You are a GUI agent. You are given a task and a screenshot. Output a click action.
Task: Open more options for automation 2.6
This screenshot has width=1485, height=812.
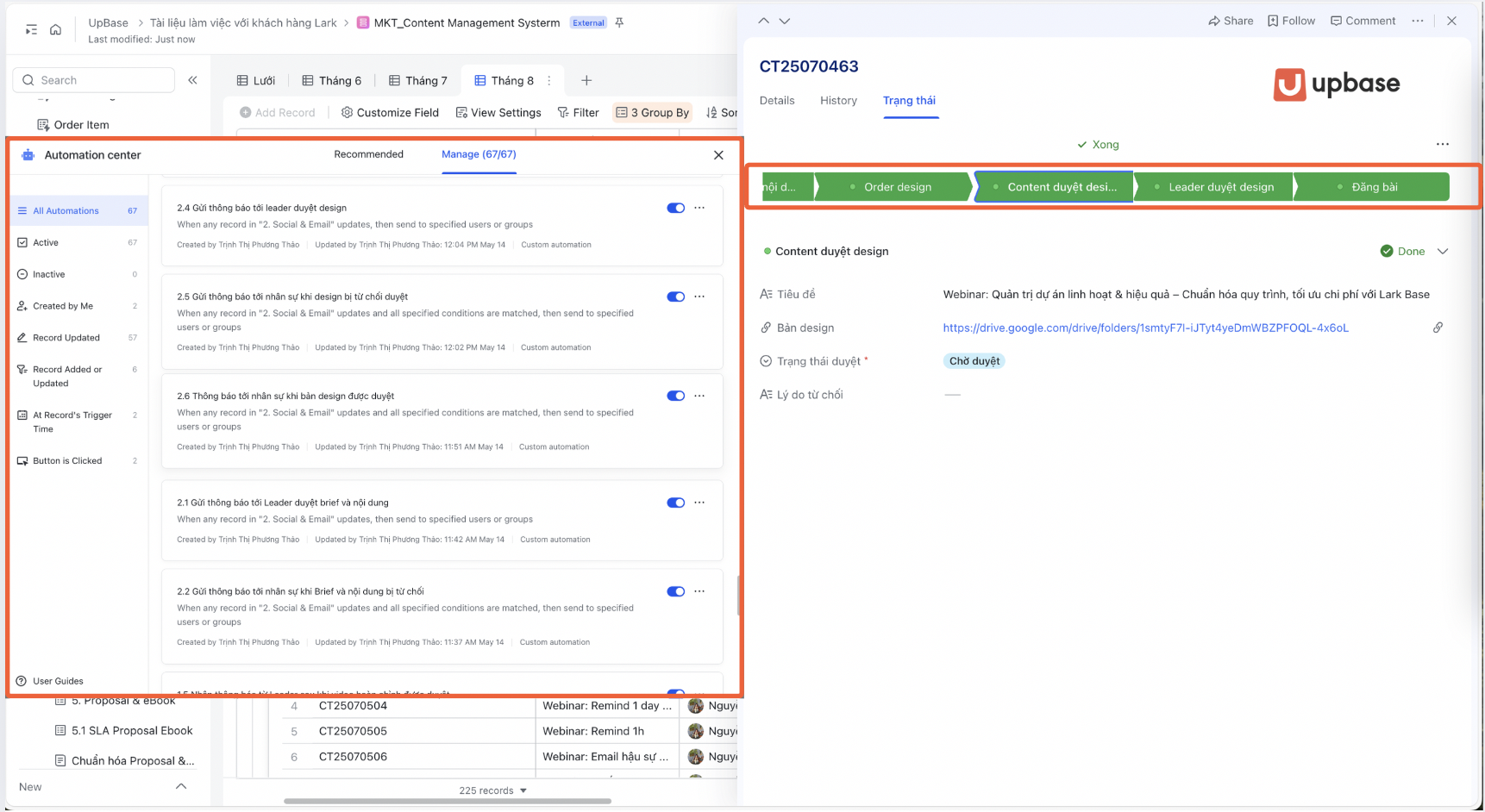point(699,396)
